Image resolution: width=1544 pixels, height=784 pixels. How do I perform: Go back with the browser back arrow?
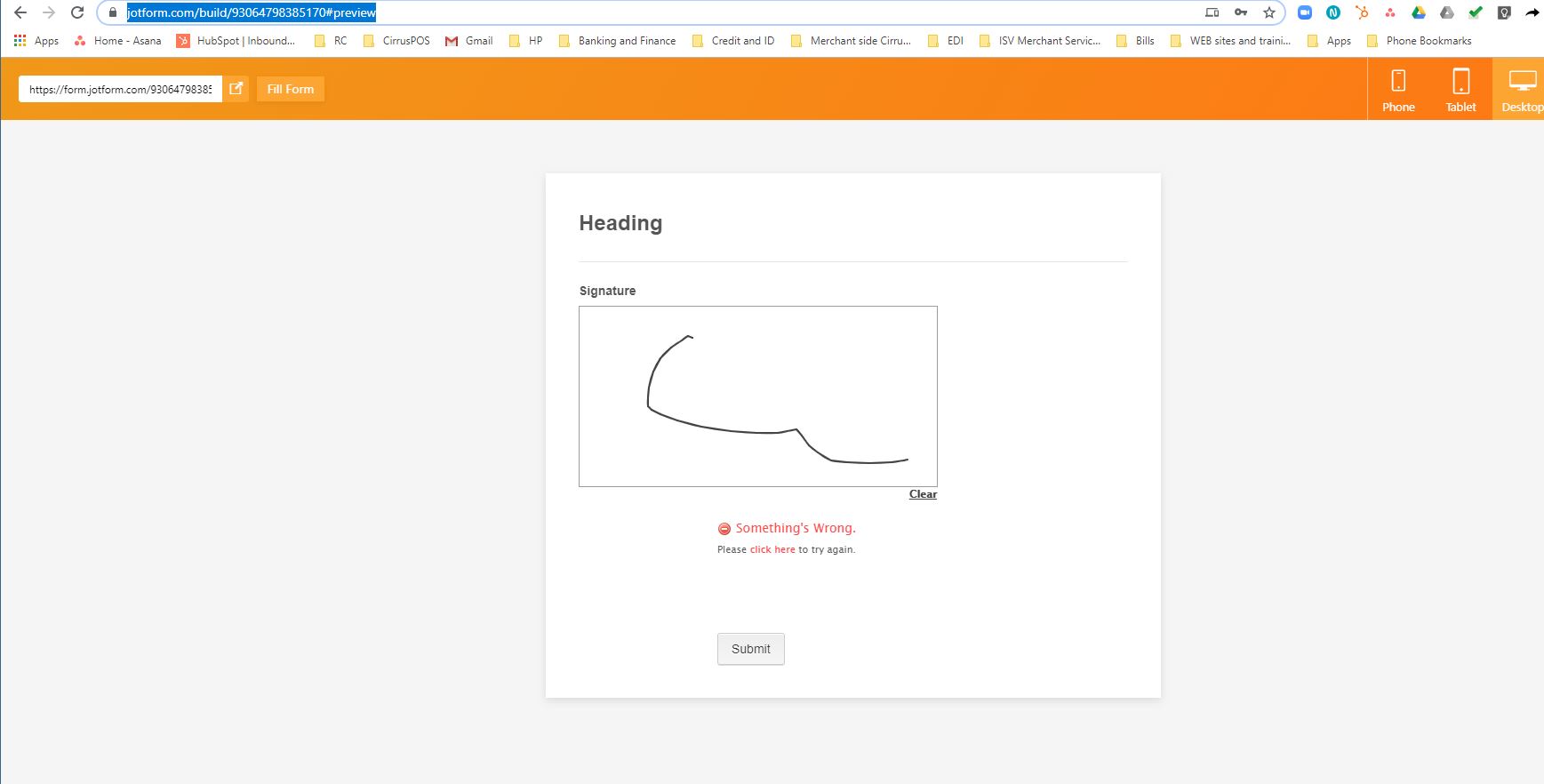20,12
